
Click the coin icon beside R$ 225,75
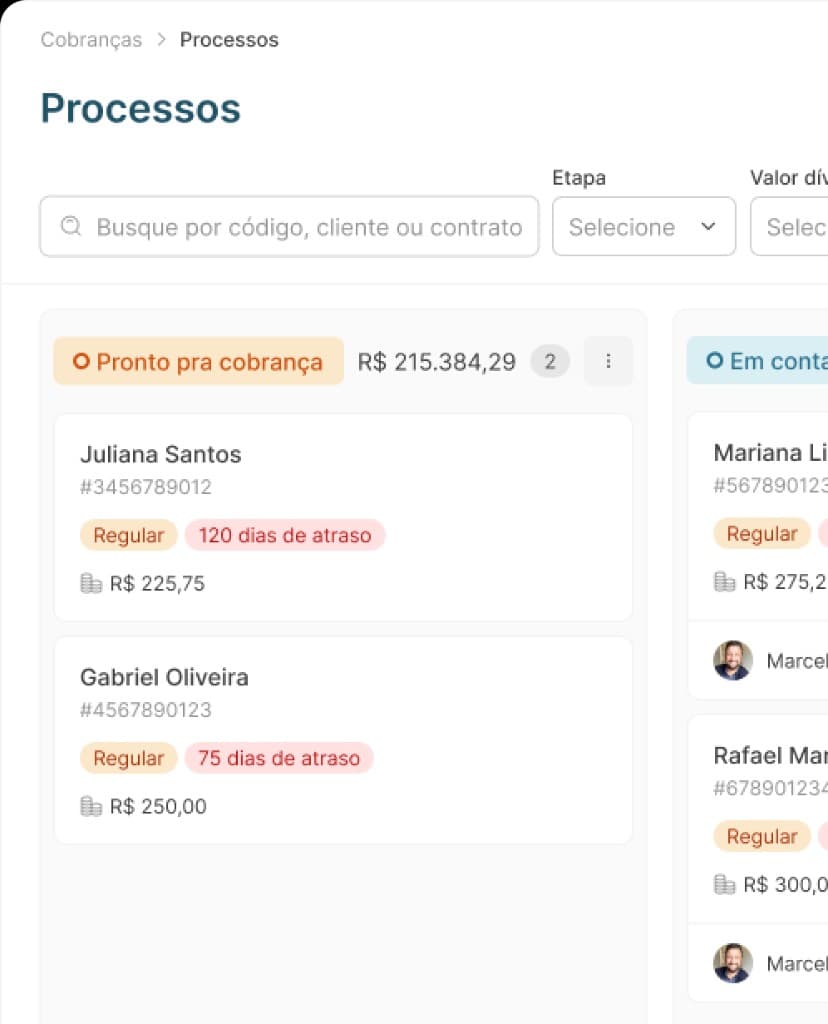pyautogui.click(x=89, y=583)
